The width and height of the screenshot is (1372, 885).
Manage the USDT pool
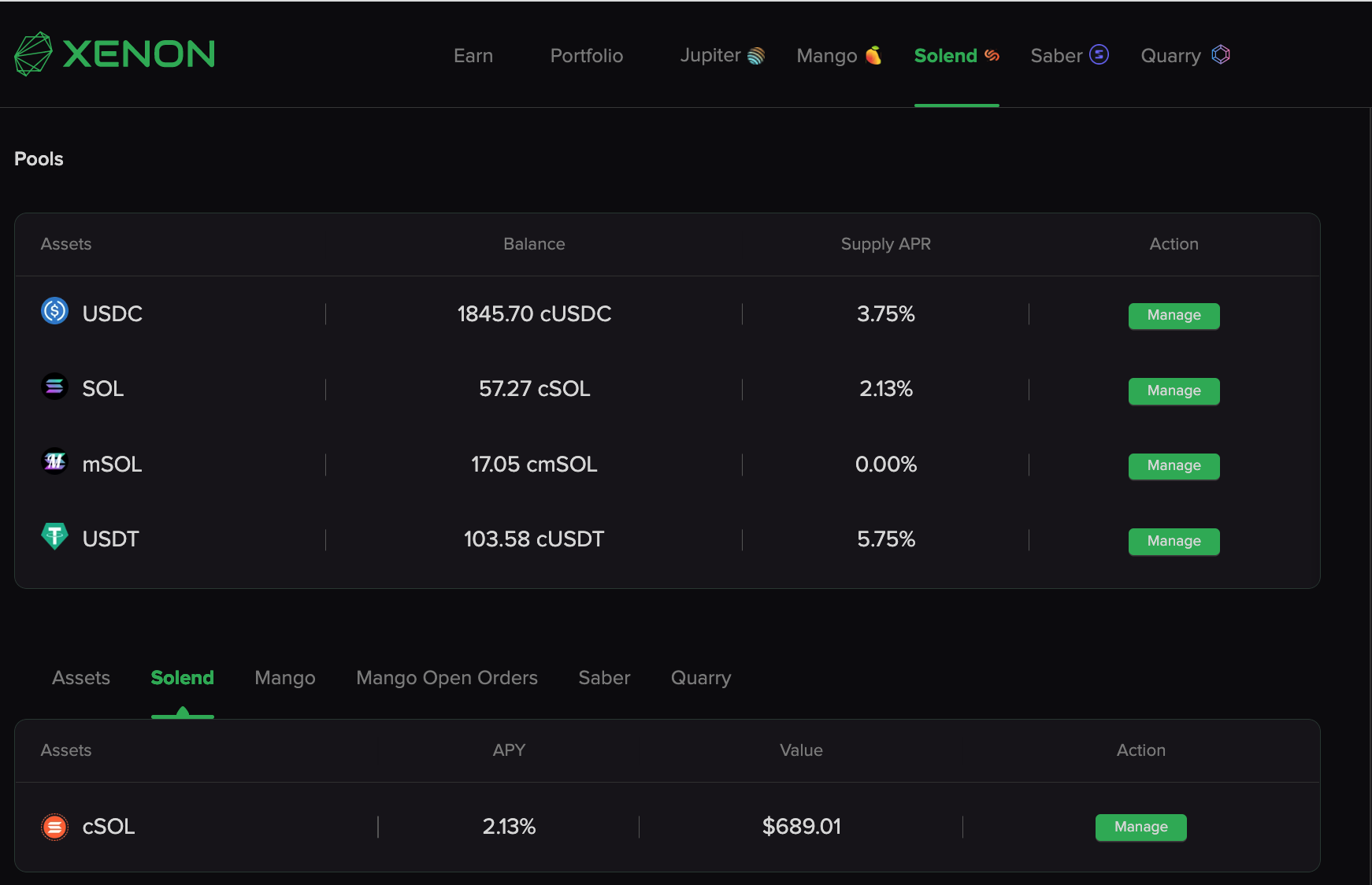(x=1174, y=542)
